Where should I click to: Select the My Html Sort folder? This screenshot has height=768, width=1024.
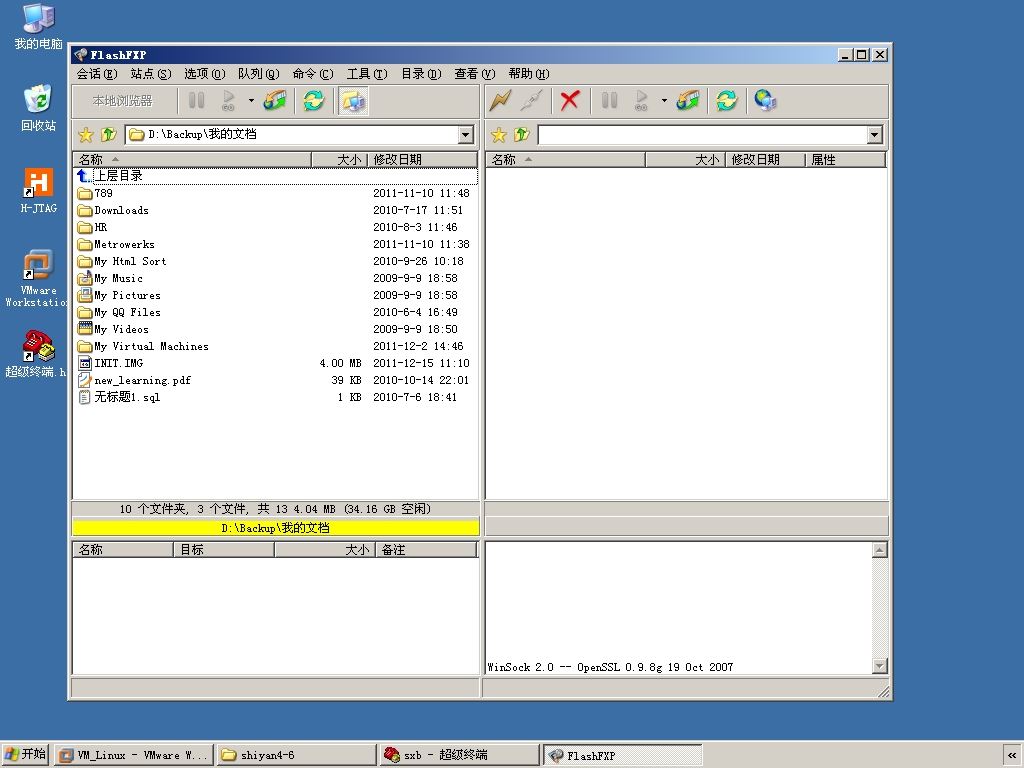130,261
